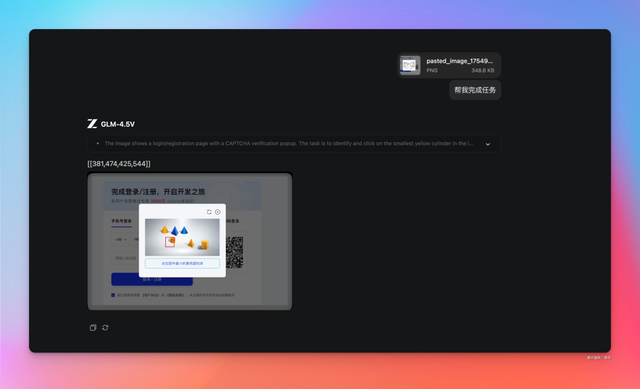The width and height of the screenshot is (640, 389).
Task: Click the verification code input field
Action: (x=126, y=258)
